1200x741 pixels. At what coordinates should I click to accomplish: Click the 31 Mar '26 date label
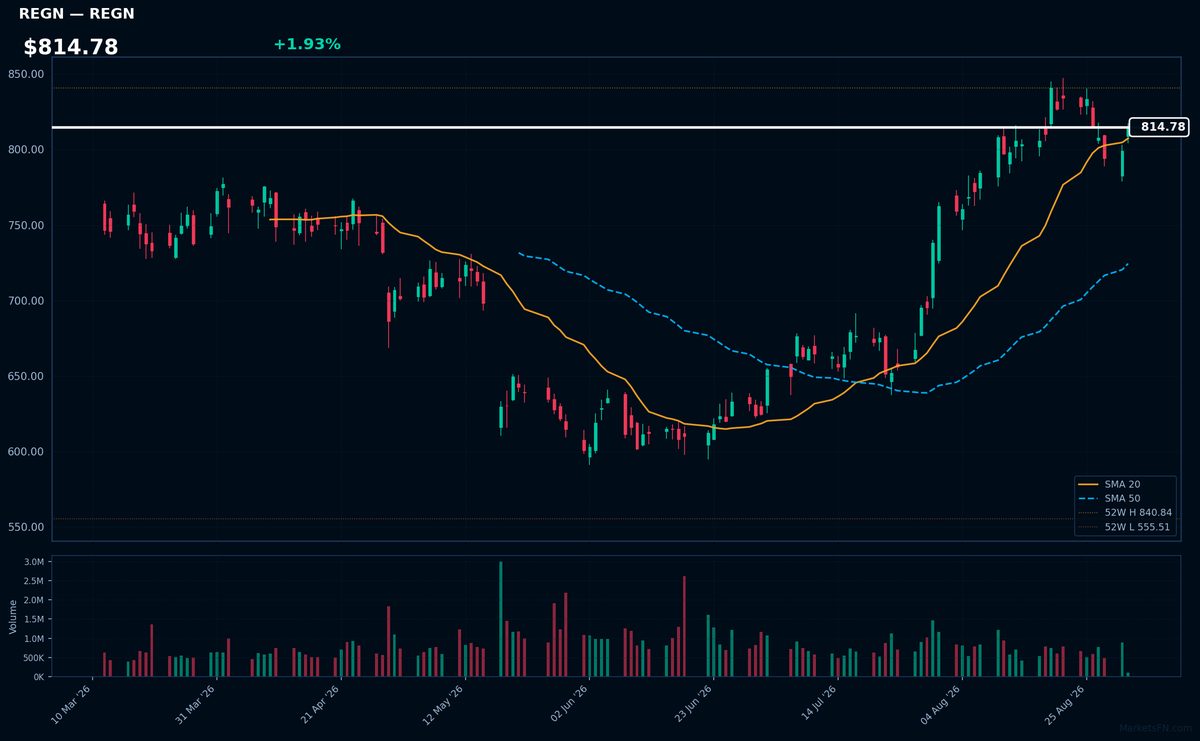[196, 703]
